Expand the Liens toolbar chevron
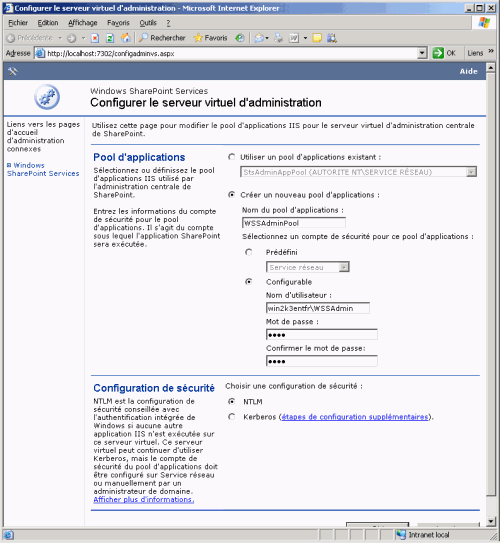 pyautogui.click(x=491, y=51)
